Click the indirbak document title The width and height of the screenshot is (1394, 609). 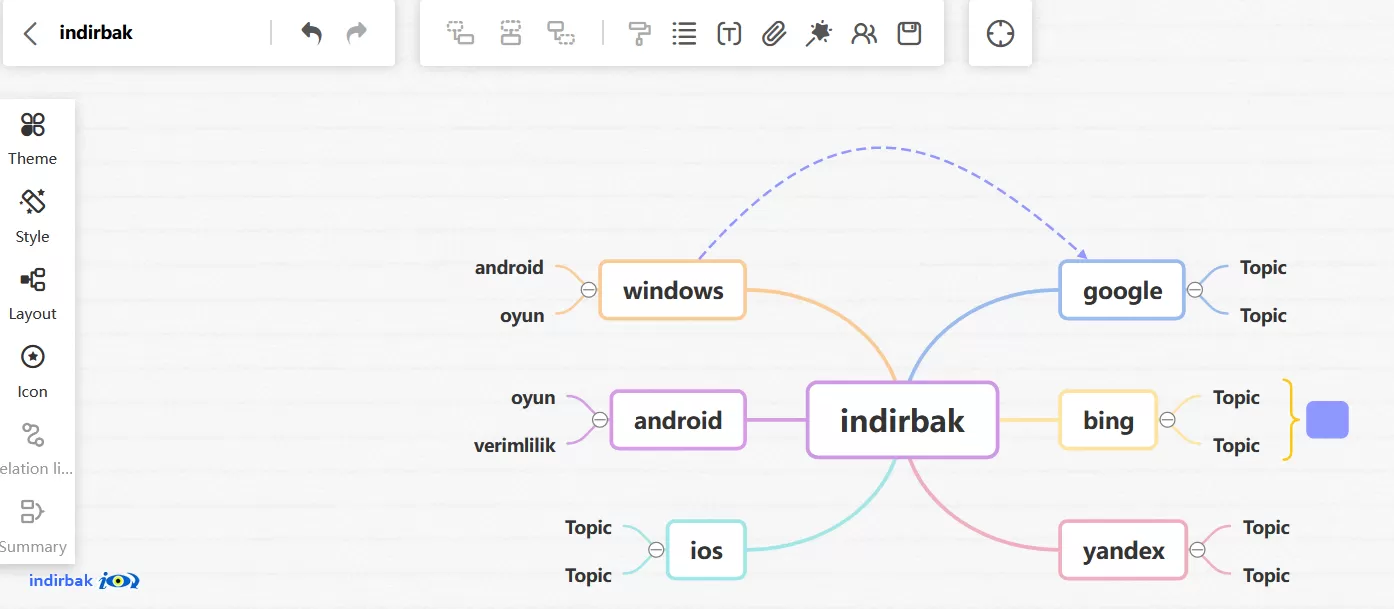[x=96, y=33]
